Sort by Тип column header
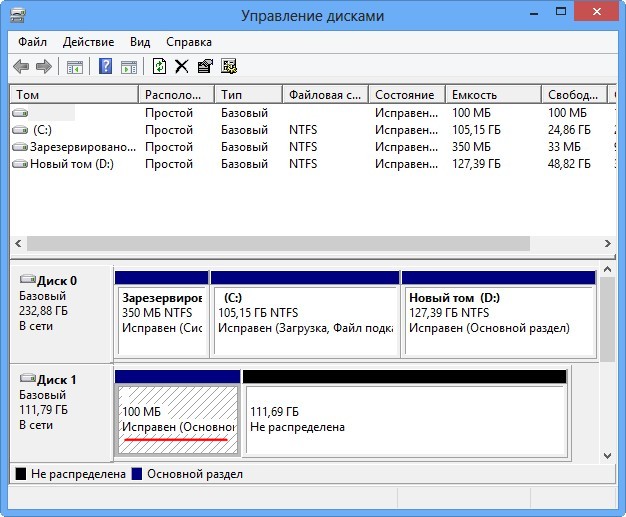 tap(248, 95)
